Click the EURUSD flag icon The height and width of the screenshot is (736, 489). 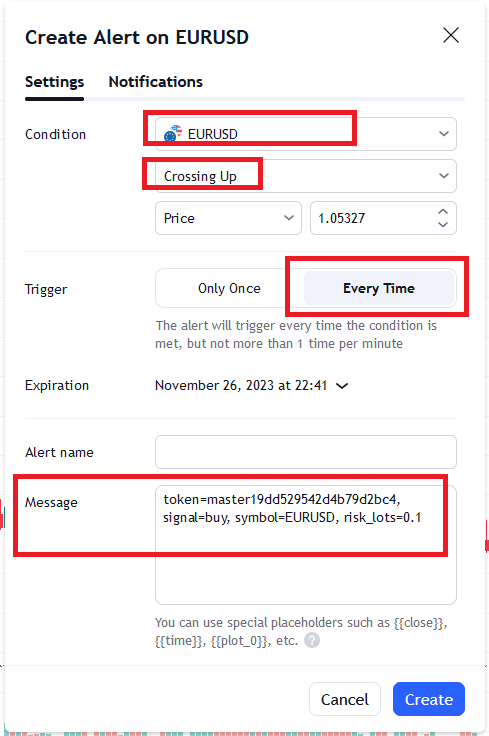point(172,134)
